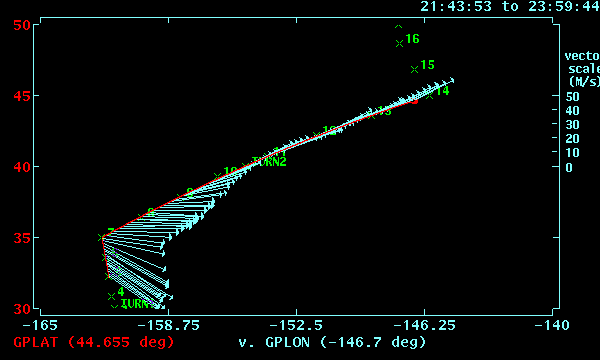The image size is (600, 360).
Task: Click the (M/s) units label
Action: click(x=584, y=81)
